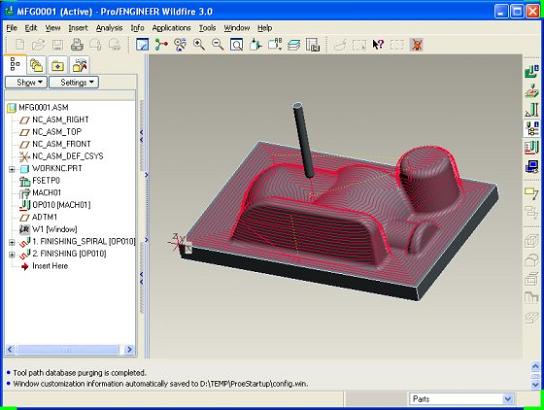Click model tree scrollbar left arrow
Image resolution: width=544 pixels, height=410 pixels.
[10, 349]
